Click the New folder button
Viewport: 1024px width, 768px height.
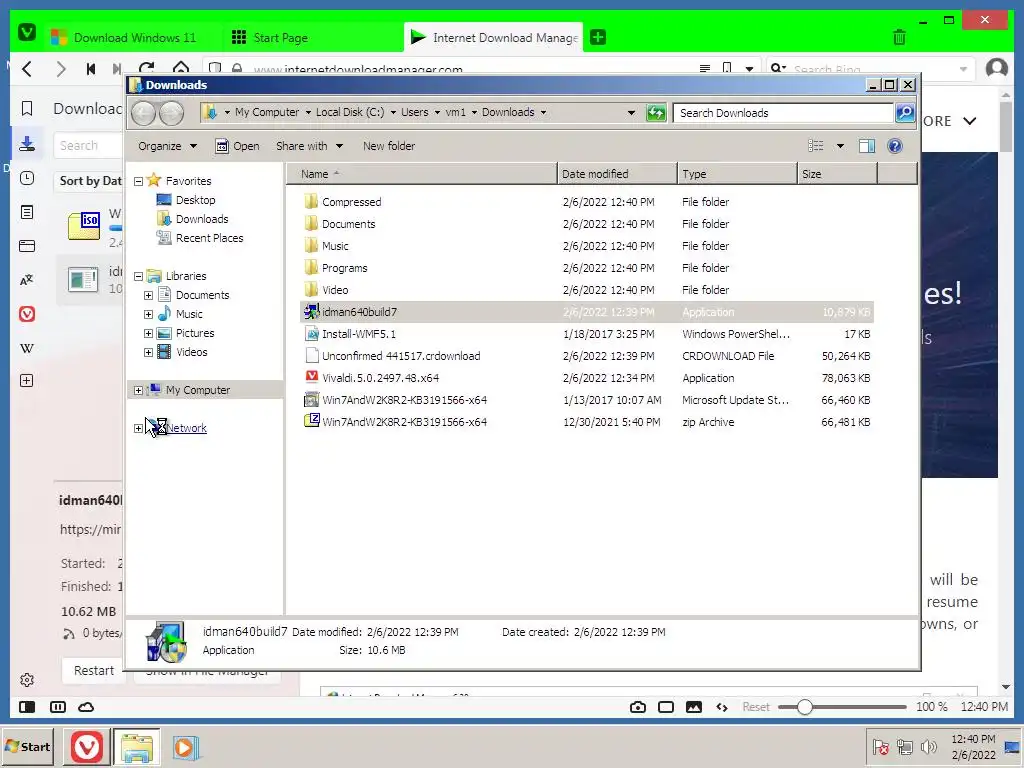pos(389,146)
